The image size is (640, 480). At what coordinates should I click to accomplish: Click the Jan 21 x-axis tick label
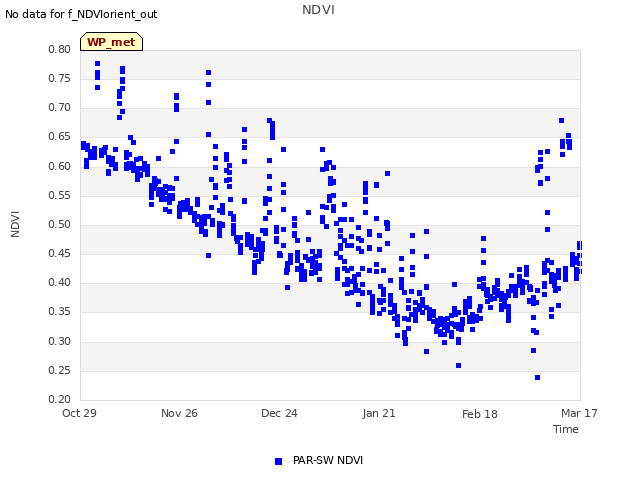click(379, 413)
